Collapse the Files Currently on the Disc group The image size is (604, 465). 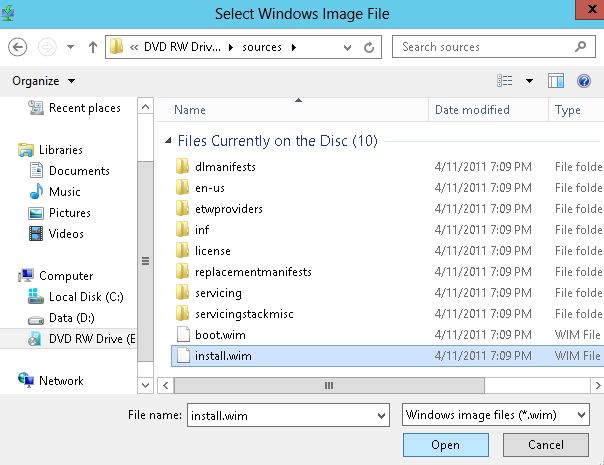tap(168, 141)
